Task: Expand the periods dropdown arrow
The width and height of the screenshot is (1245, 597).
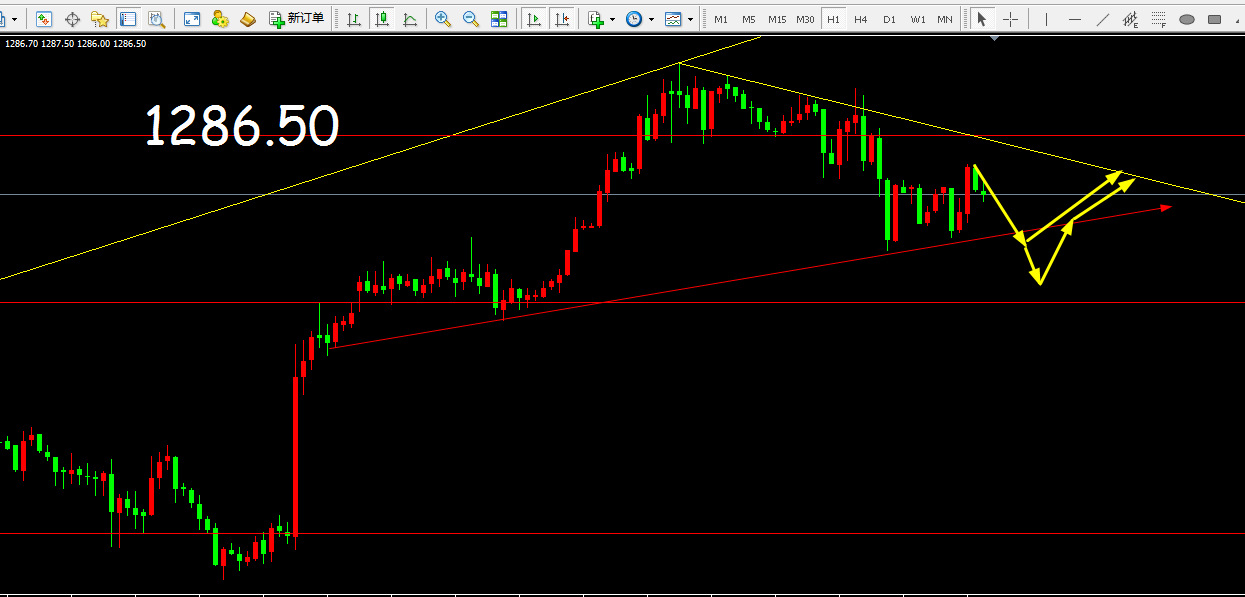Action: [x=651, y=19]
